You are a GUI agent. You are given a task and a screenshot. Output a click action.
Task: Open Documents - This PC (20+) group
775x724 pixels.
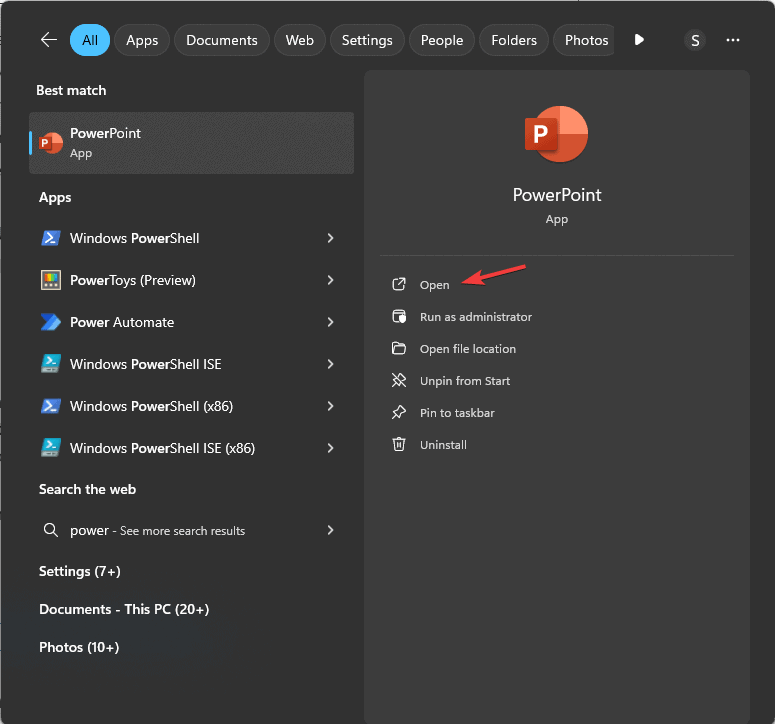[124, 609]
